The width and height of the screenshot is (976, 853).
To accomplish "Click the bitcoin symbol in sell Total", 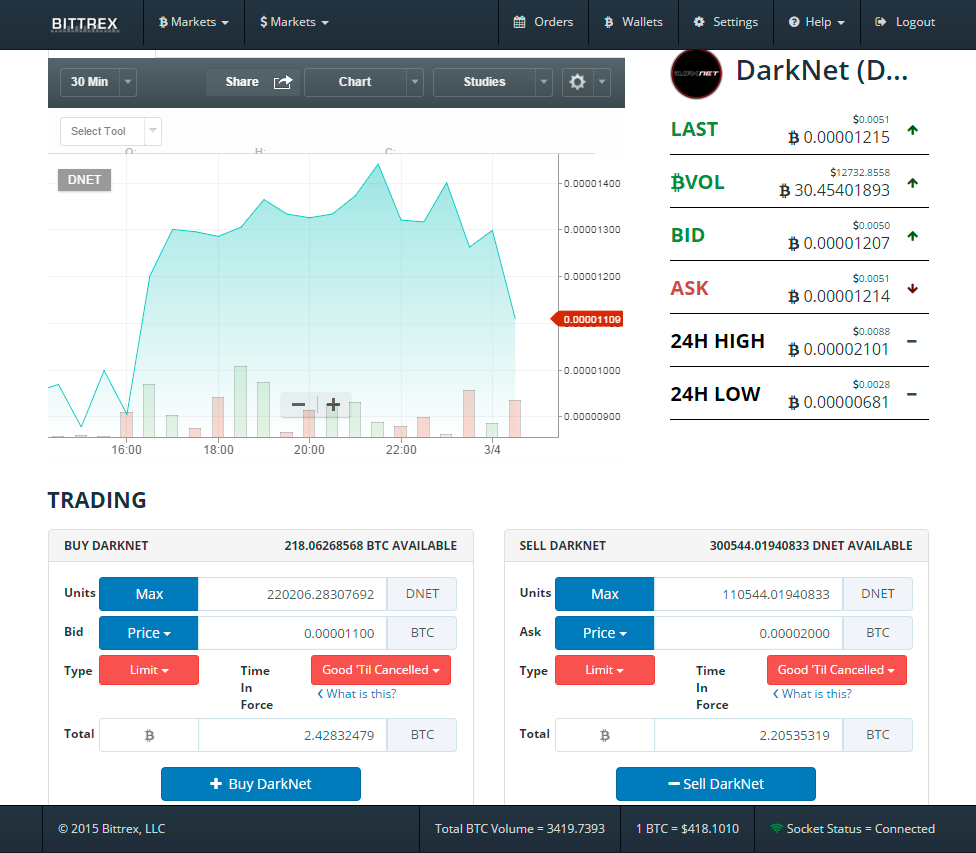I will click(604, 735).
